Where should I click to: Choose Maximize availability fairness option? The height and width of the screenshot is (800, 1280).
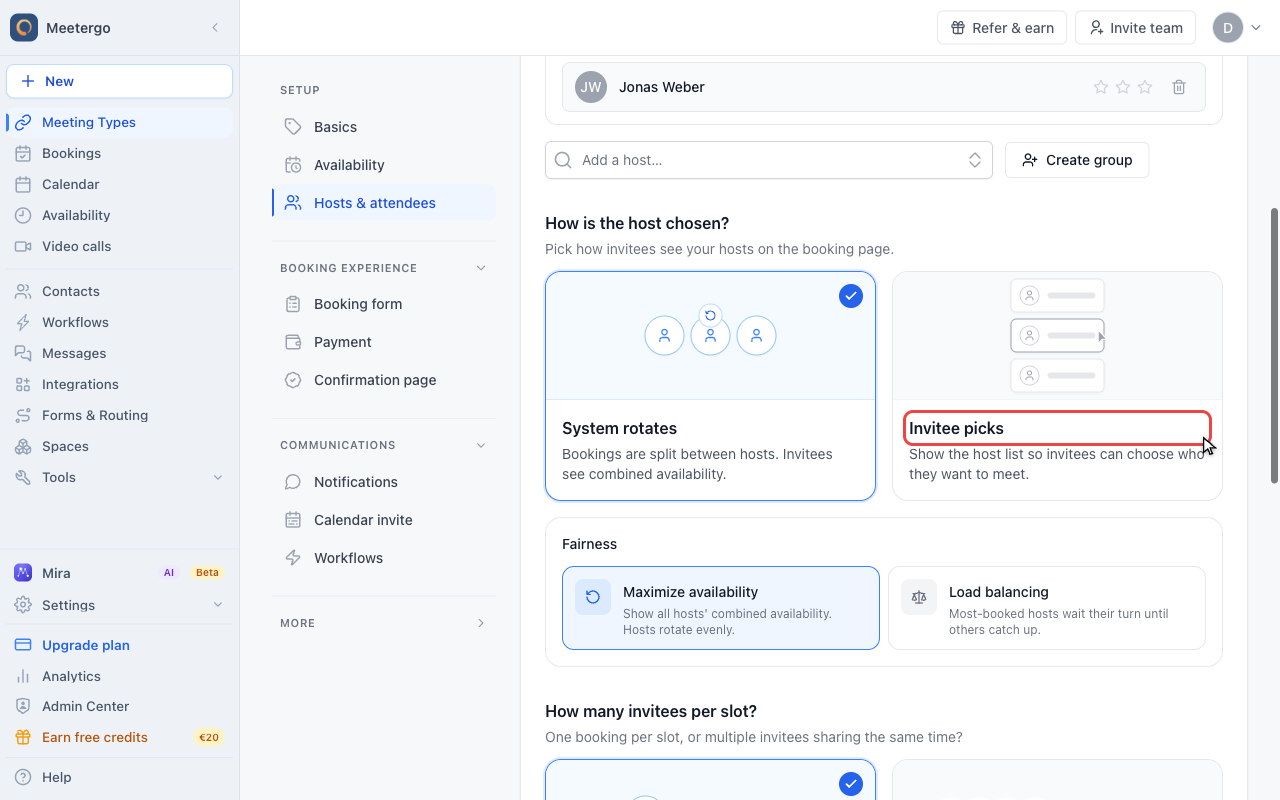pyautogui.click(x=721, y=608)
